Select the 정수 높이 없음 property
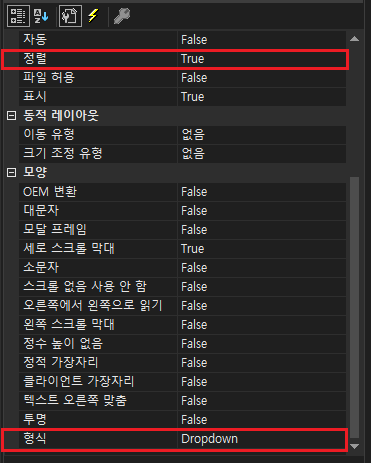 click(63, 344)
